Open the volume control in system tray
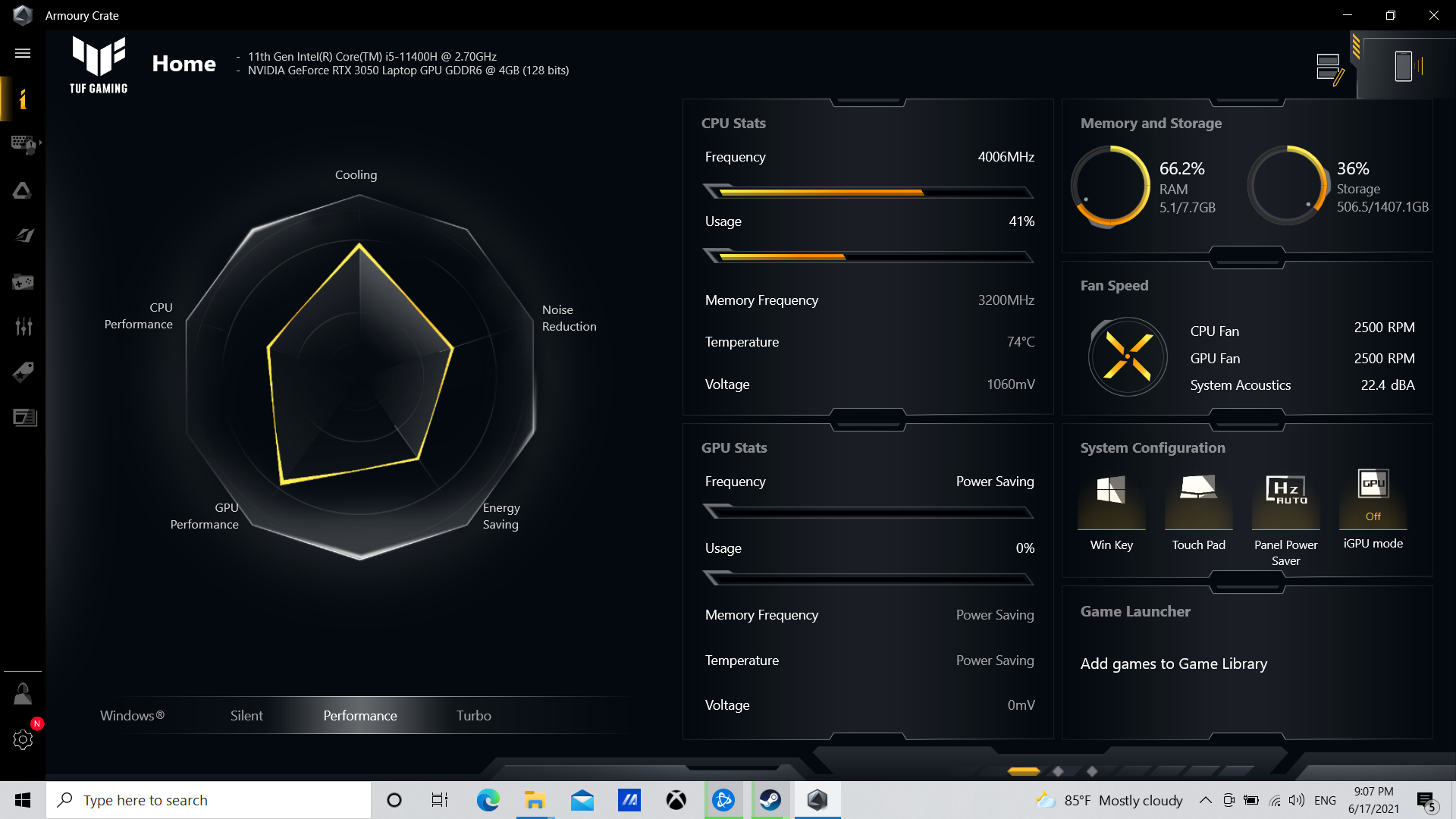The height and width of the screenshot is (819, 1456). tap(1297, 800)
